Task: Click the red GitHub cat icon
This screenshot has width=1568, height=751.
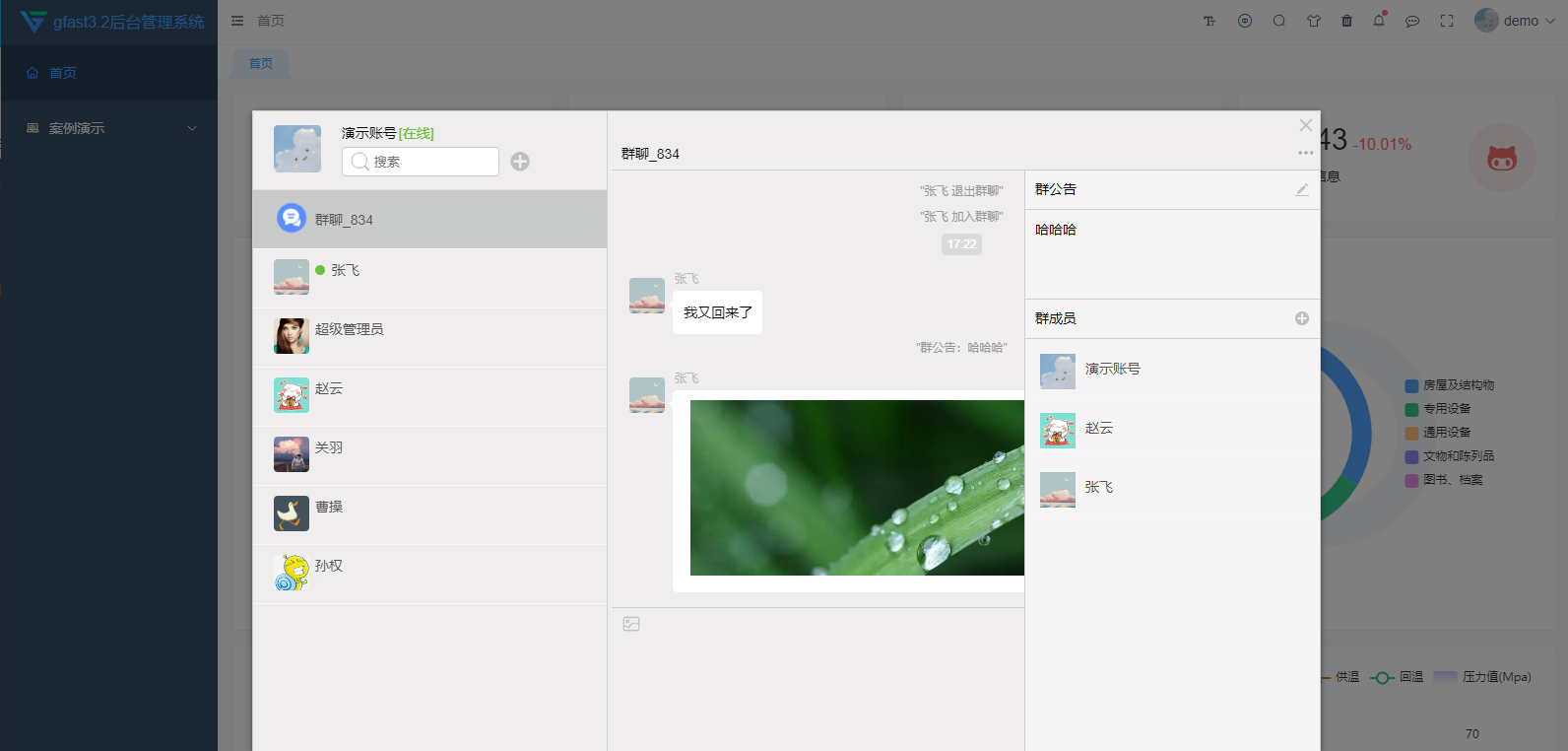Action: pos(1502,158)
